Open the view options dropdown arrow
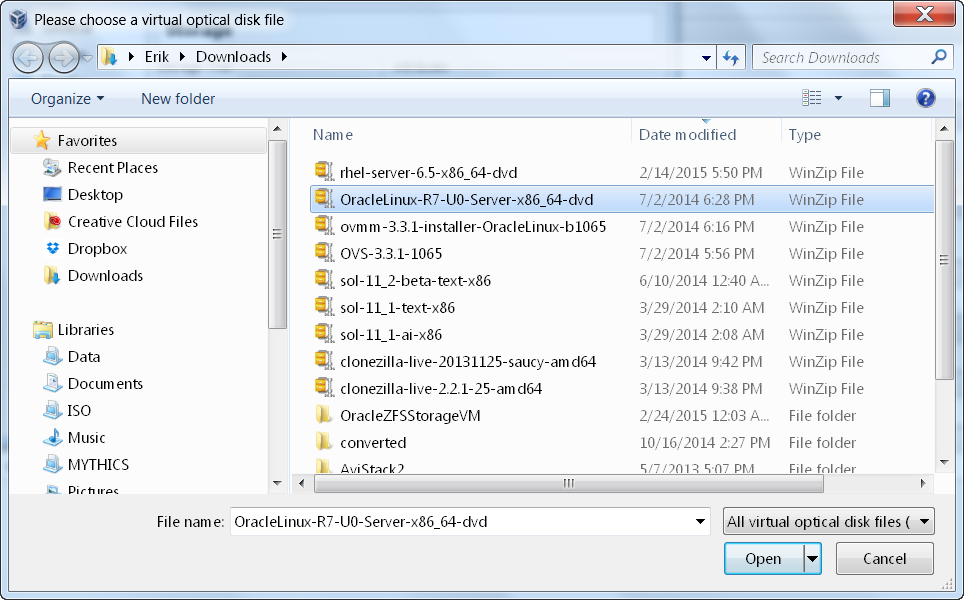 838,98
